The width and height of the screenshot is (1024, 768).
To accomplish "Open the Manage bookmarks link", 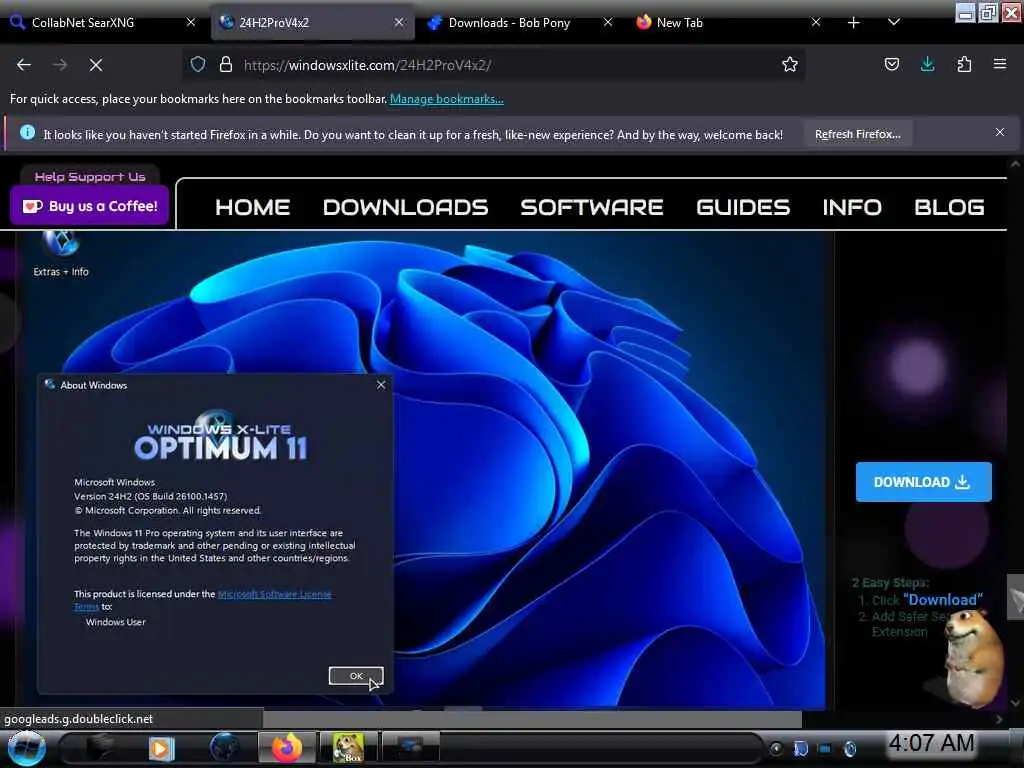I will coord(447,99).
